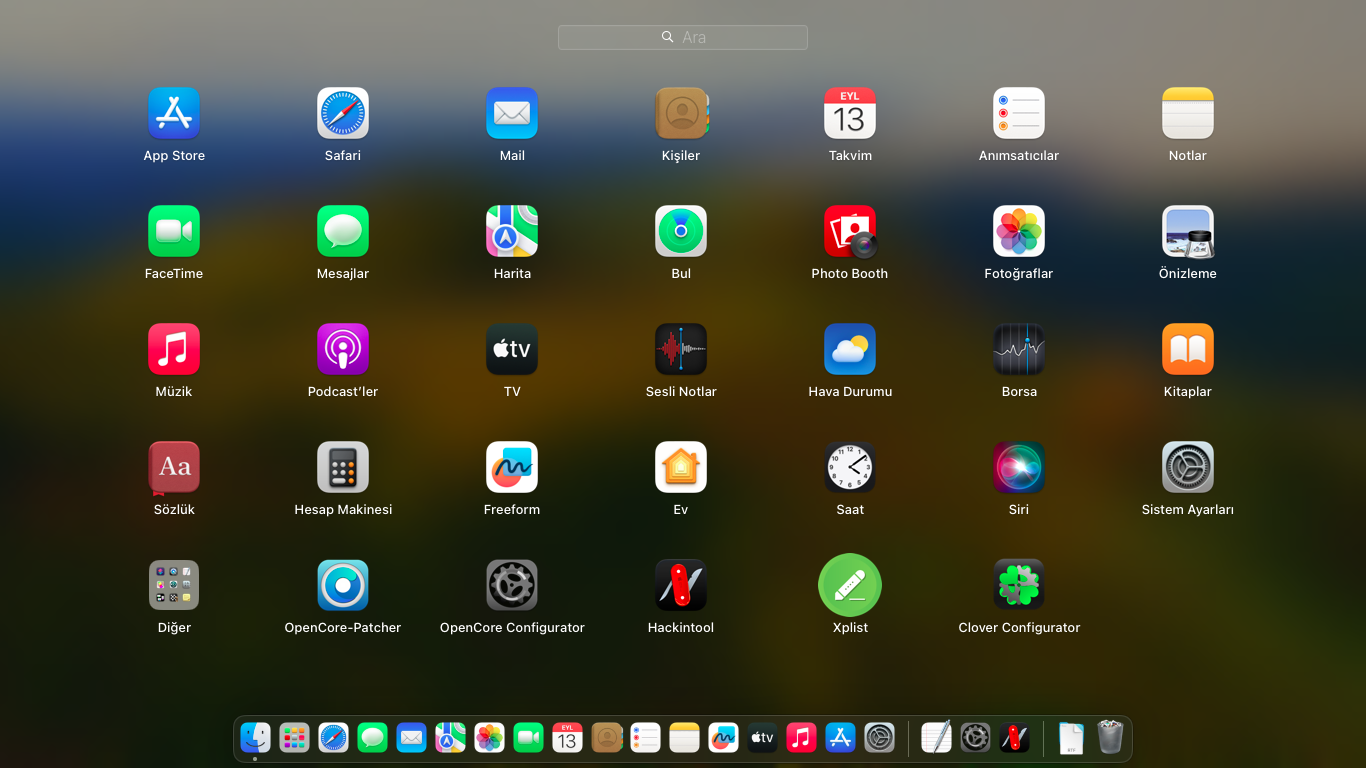This screenshot has height=768, width=1366.
Task: Launch the Sözlük dictionary
Action: coord(174,468)
